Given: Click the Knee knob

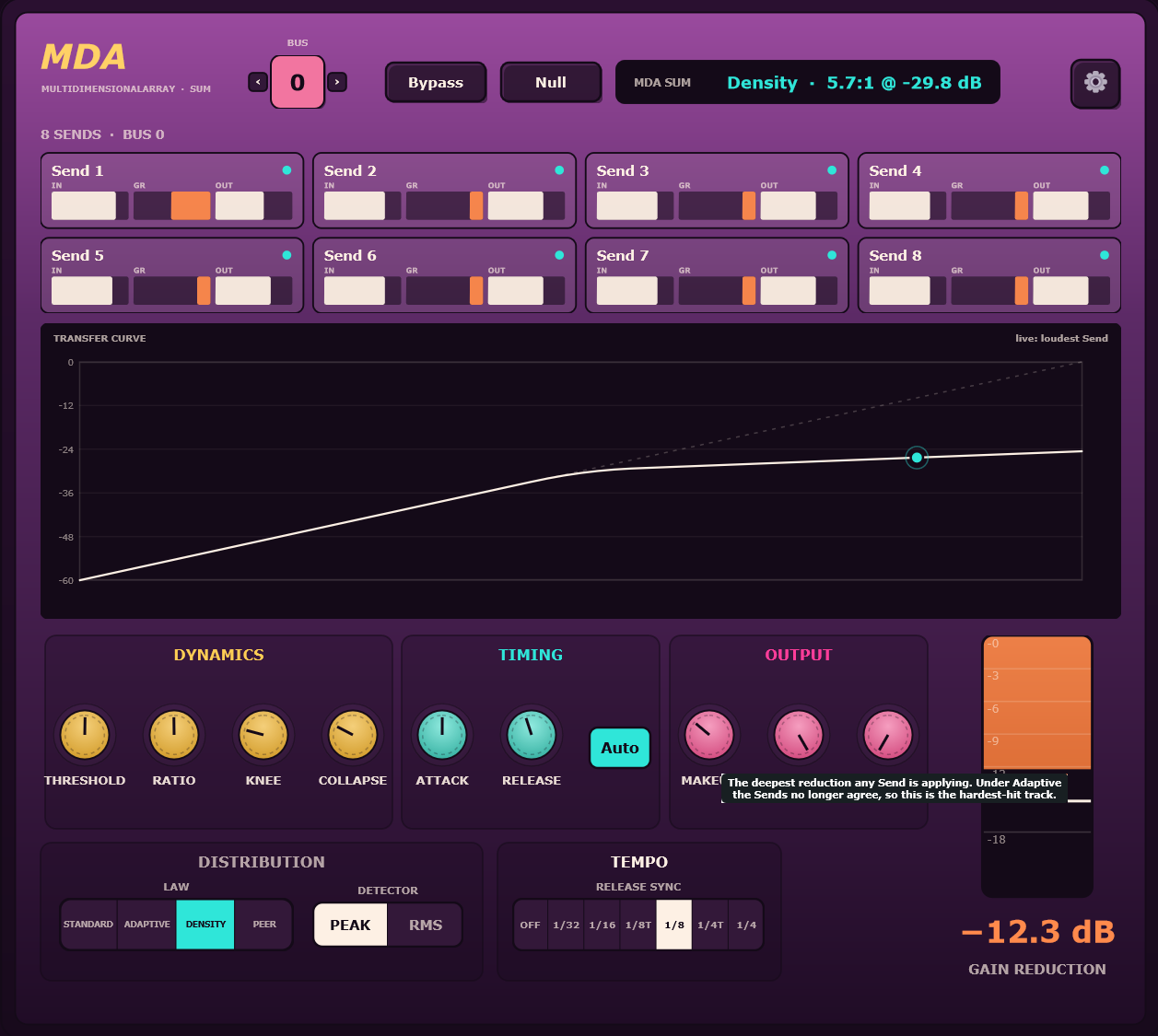Looking at the screenshot, I should point(263,735).
